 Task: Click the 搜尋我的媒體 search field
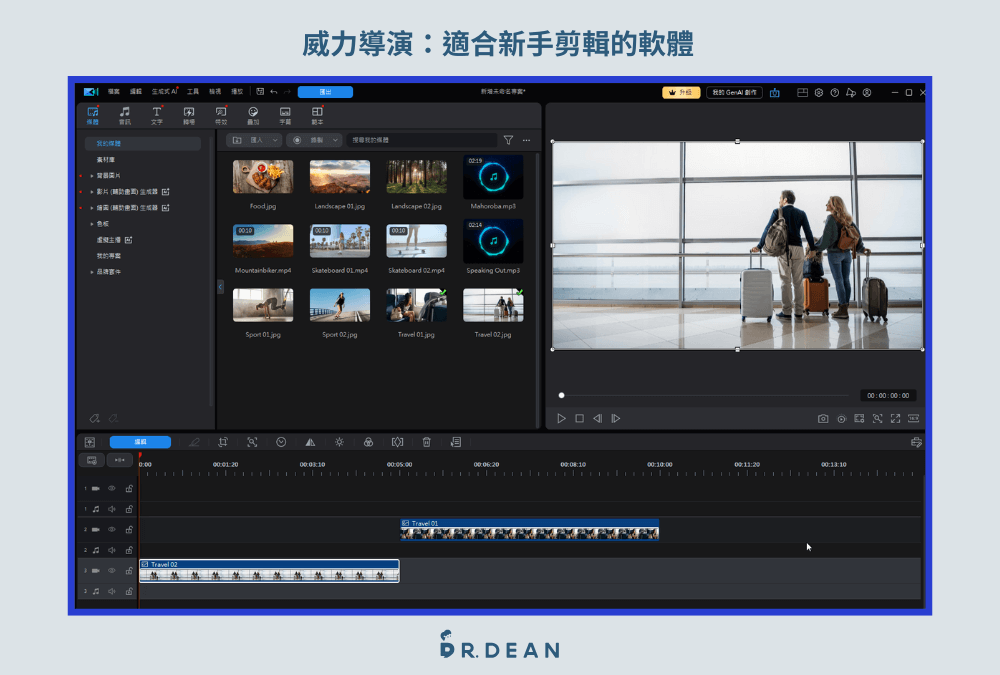tap(422, 140)
